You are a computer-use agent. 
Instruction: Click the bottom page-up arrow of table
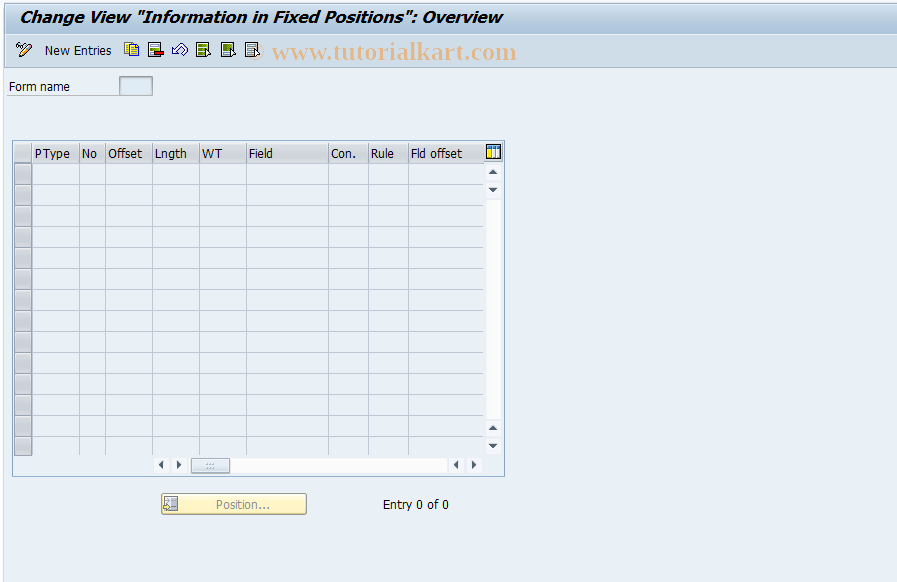click(x=493, y=428)
